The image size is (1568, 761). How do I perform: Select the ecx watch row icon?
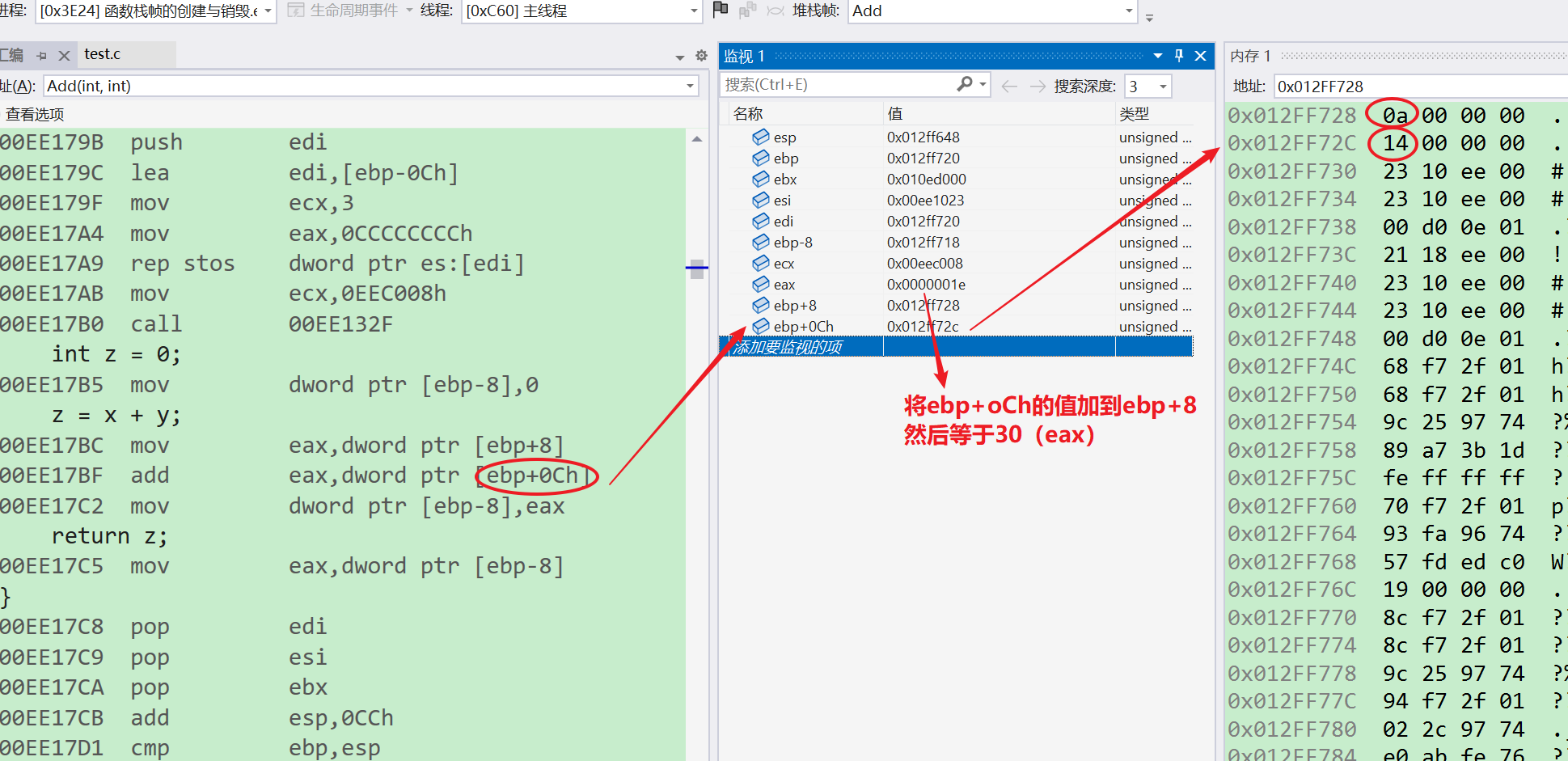tap(760, 263)
